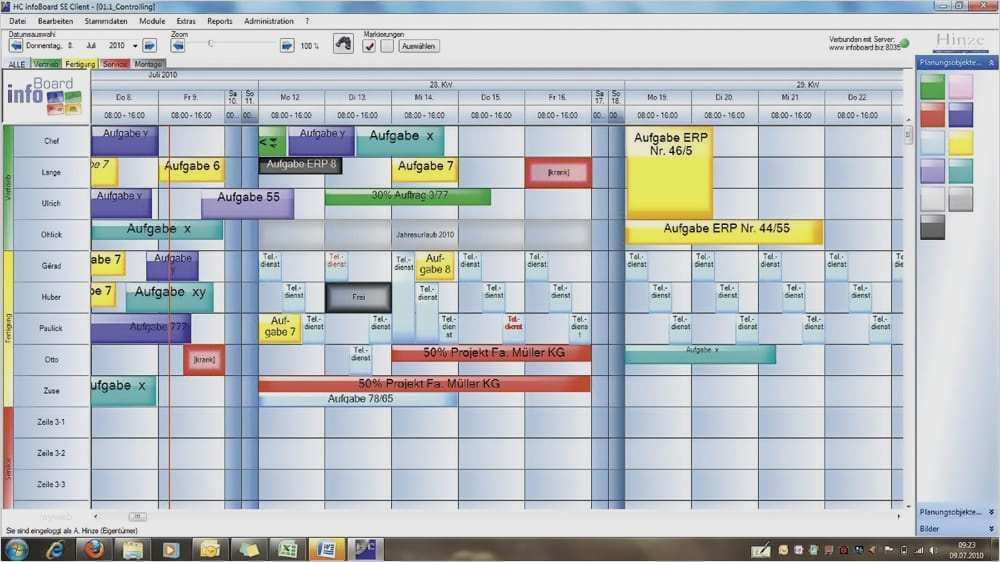1000x562 pixels.
Task: Click the next date arrow icon
Action: [x=149, y=46]
